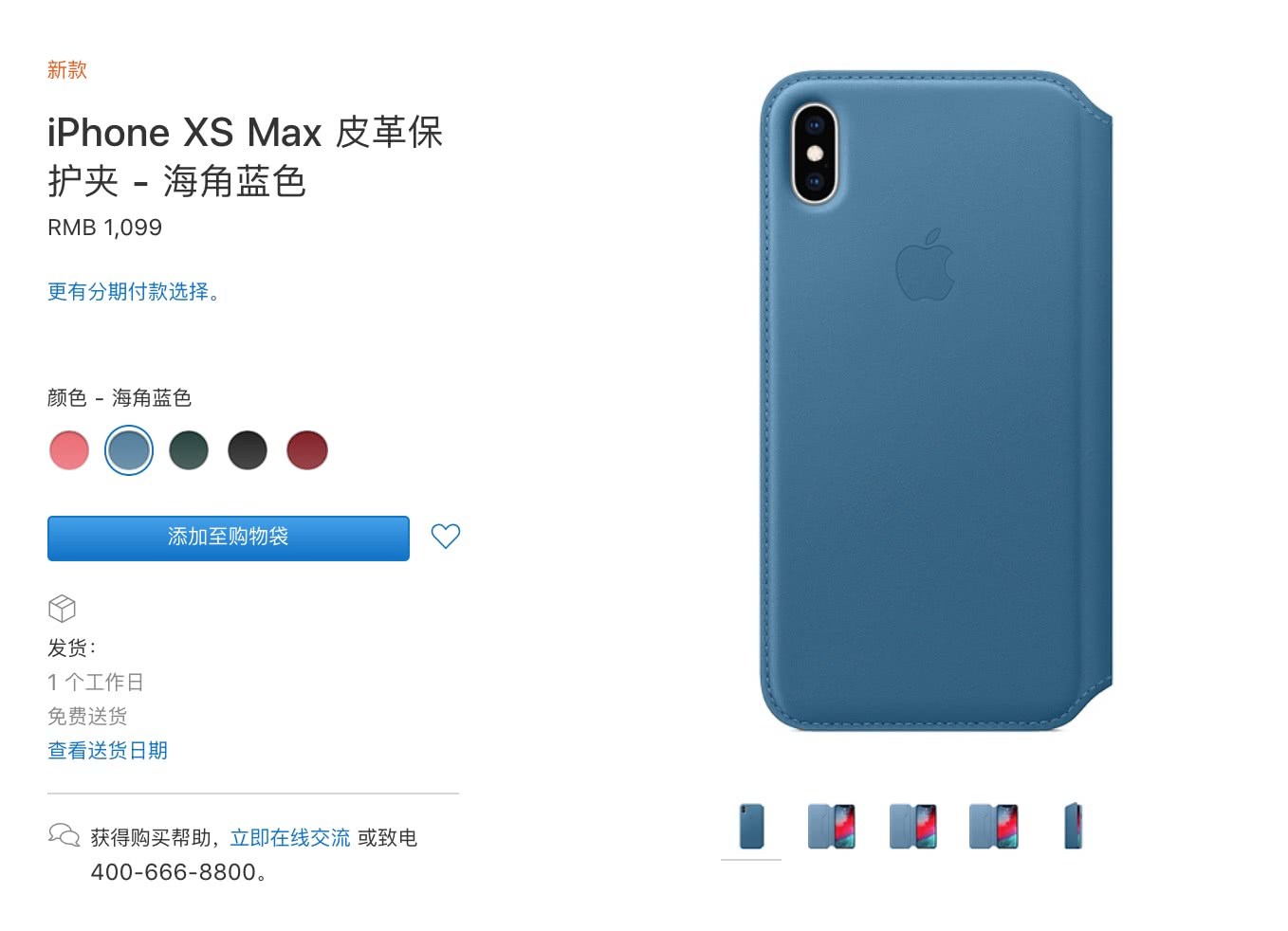Add item to favorites with heart icon

(445, 537)
